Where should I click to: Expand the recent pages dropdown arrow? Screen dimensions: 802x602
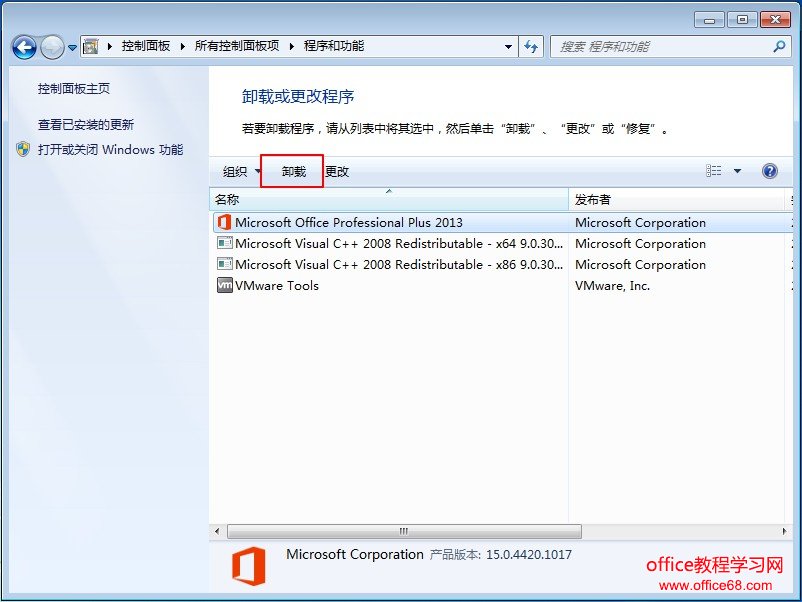(x=72, y=48)
